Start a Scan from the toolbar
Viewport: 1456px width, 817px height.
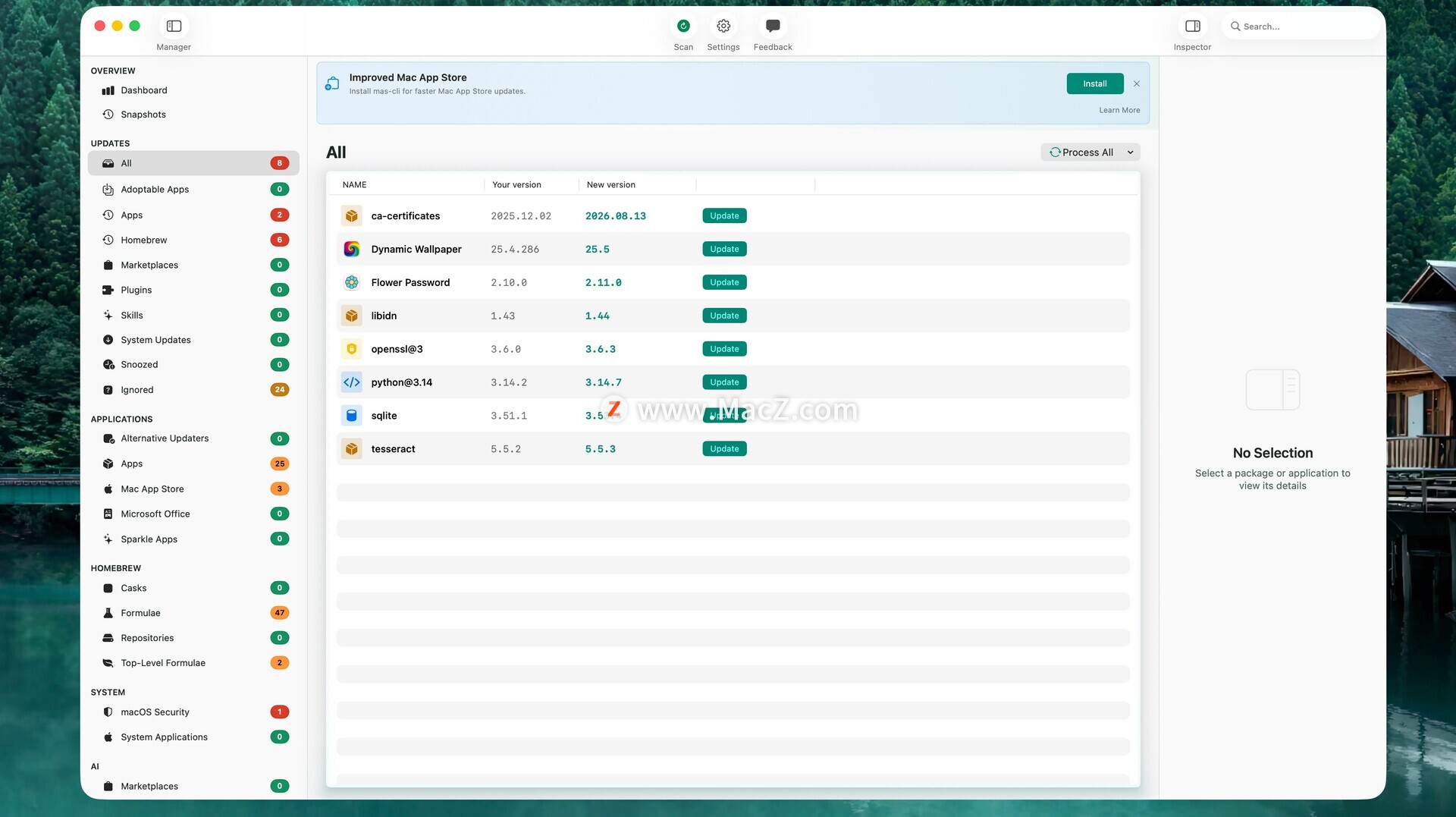[x=683, y=27]
